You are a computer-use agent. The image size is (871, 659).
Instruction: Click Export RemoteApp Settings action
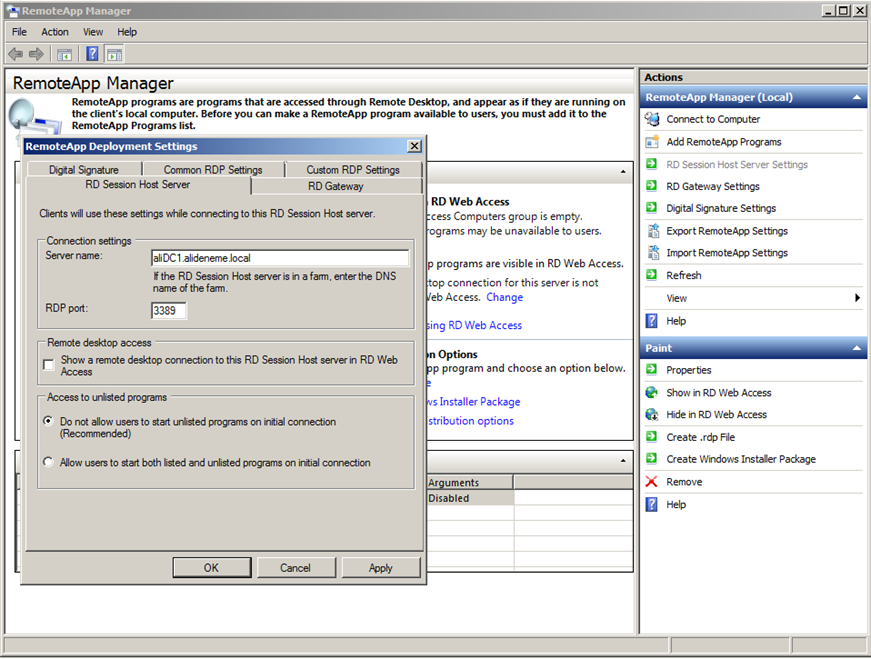(727, 231)
